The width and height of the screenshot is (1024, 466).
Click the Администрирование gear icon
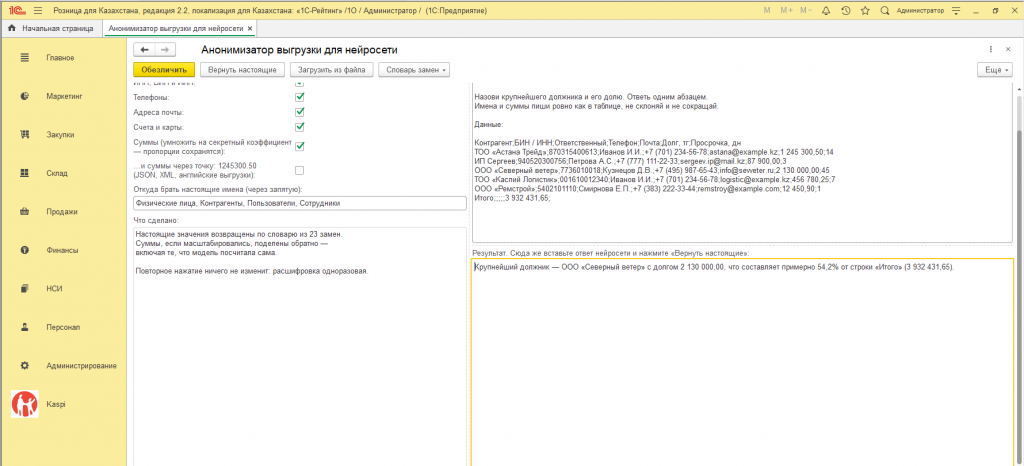pyautogui.click(x=25, y=365)
